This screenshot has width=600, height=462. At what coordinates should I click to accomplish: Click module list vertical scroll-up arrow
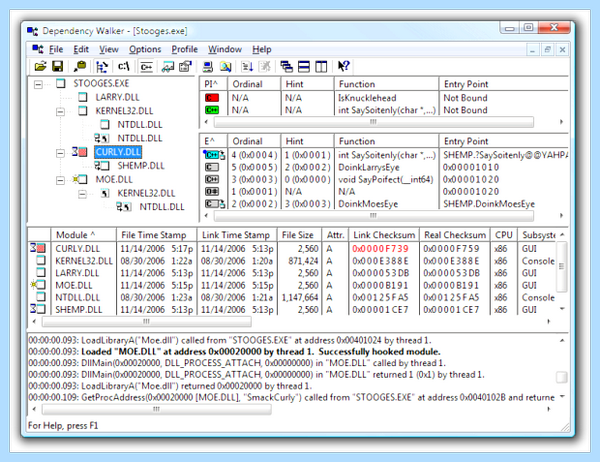[x=562, y=235]
